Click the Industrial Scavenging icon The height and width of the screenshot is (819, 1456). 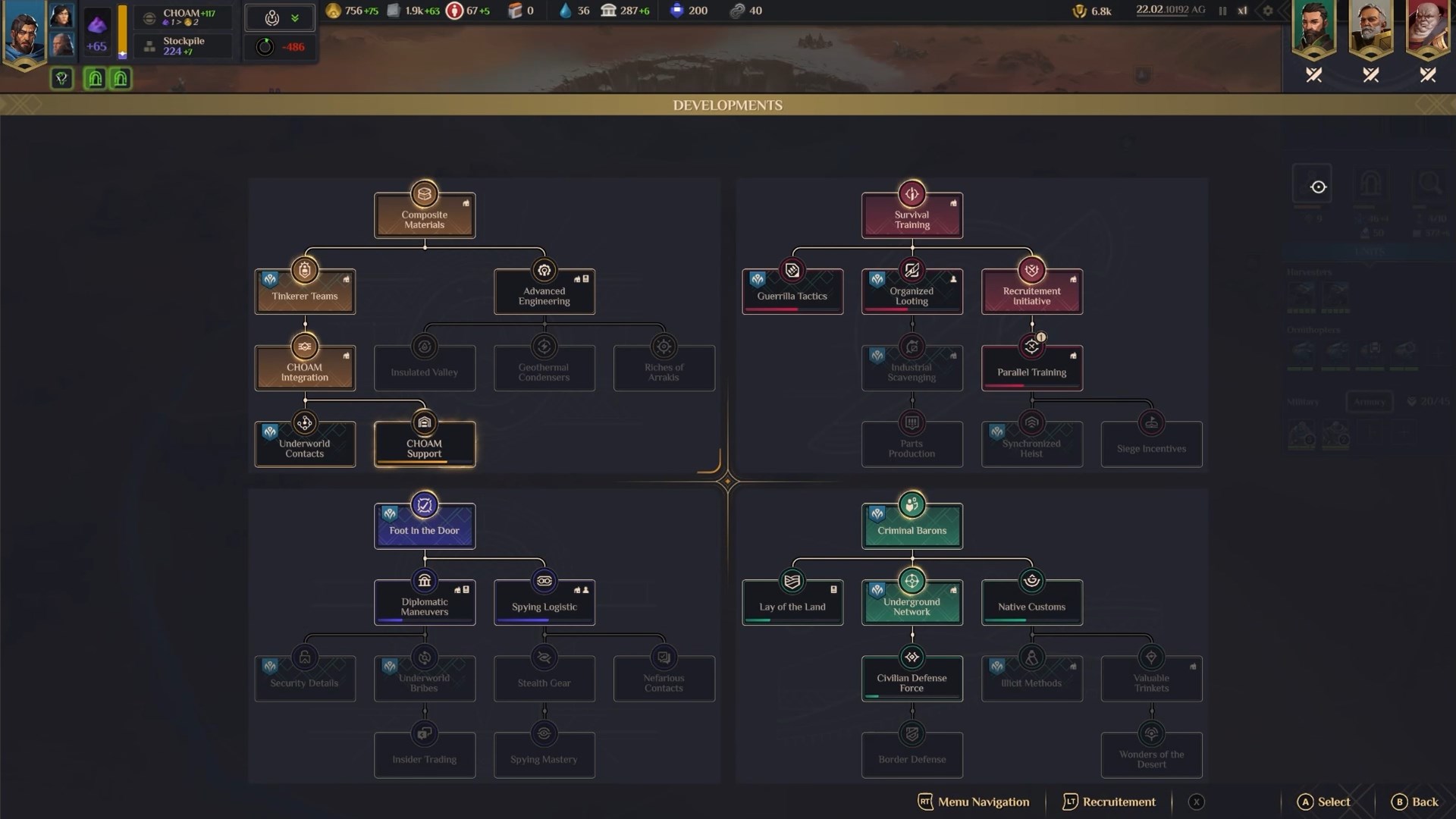(912, 347)
